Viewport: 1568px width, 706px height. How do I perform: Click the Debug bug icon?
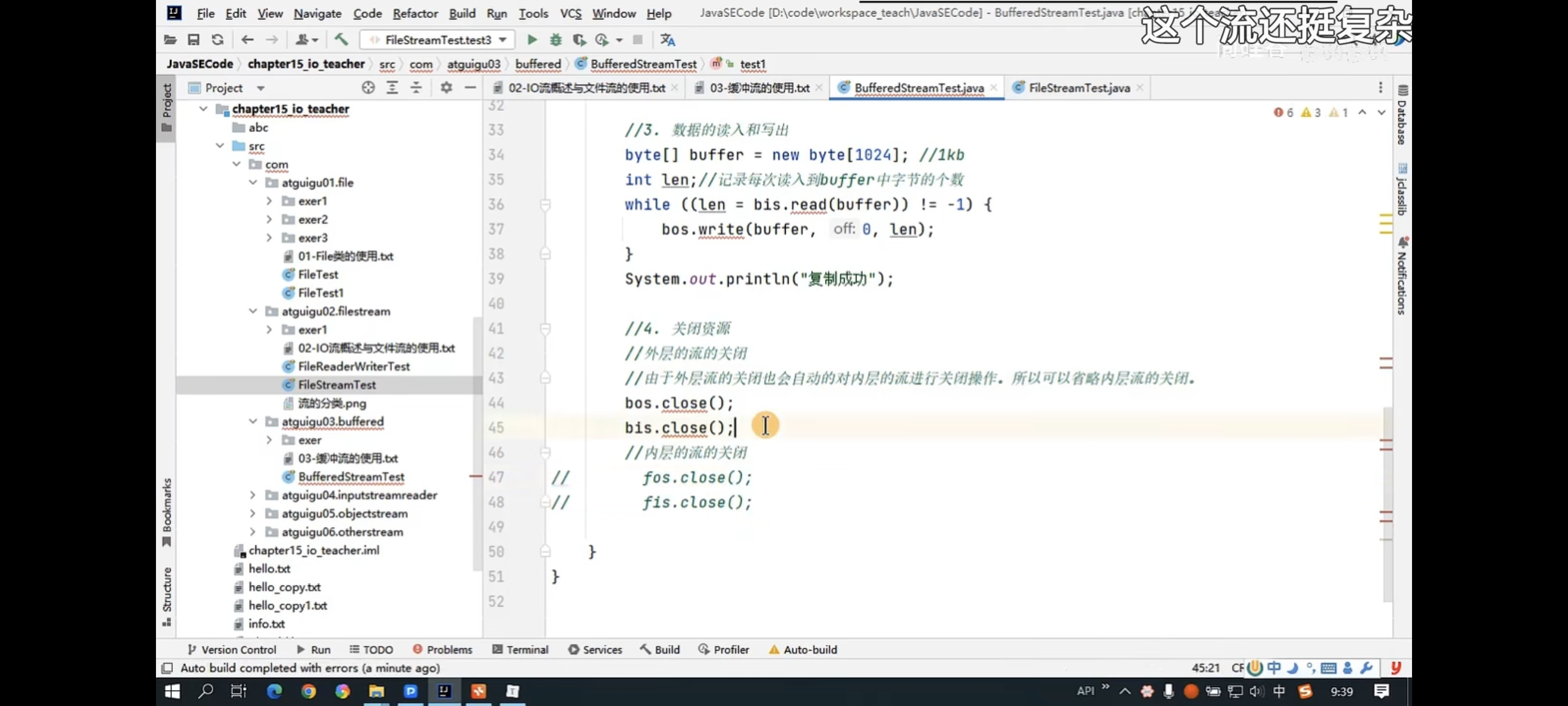click(x=555, y=40)
